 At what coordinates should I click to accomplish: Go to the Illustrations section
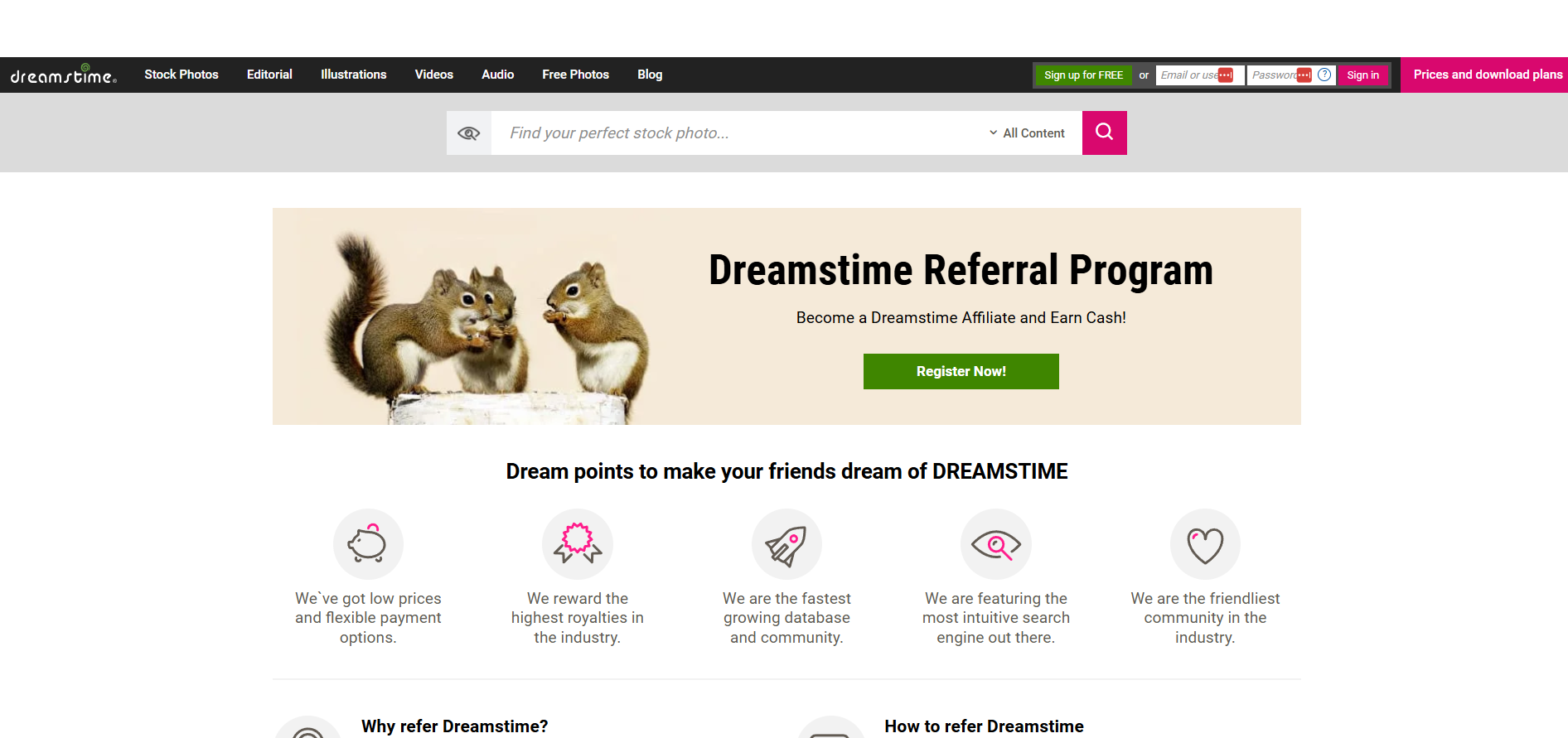click(353, 75)
